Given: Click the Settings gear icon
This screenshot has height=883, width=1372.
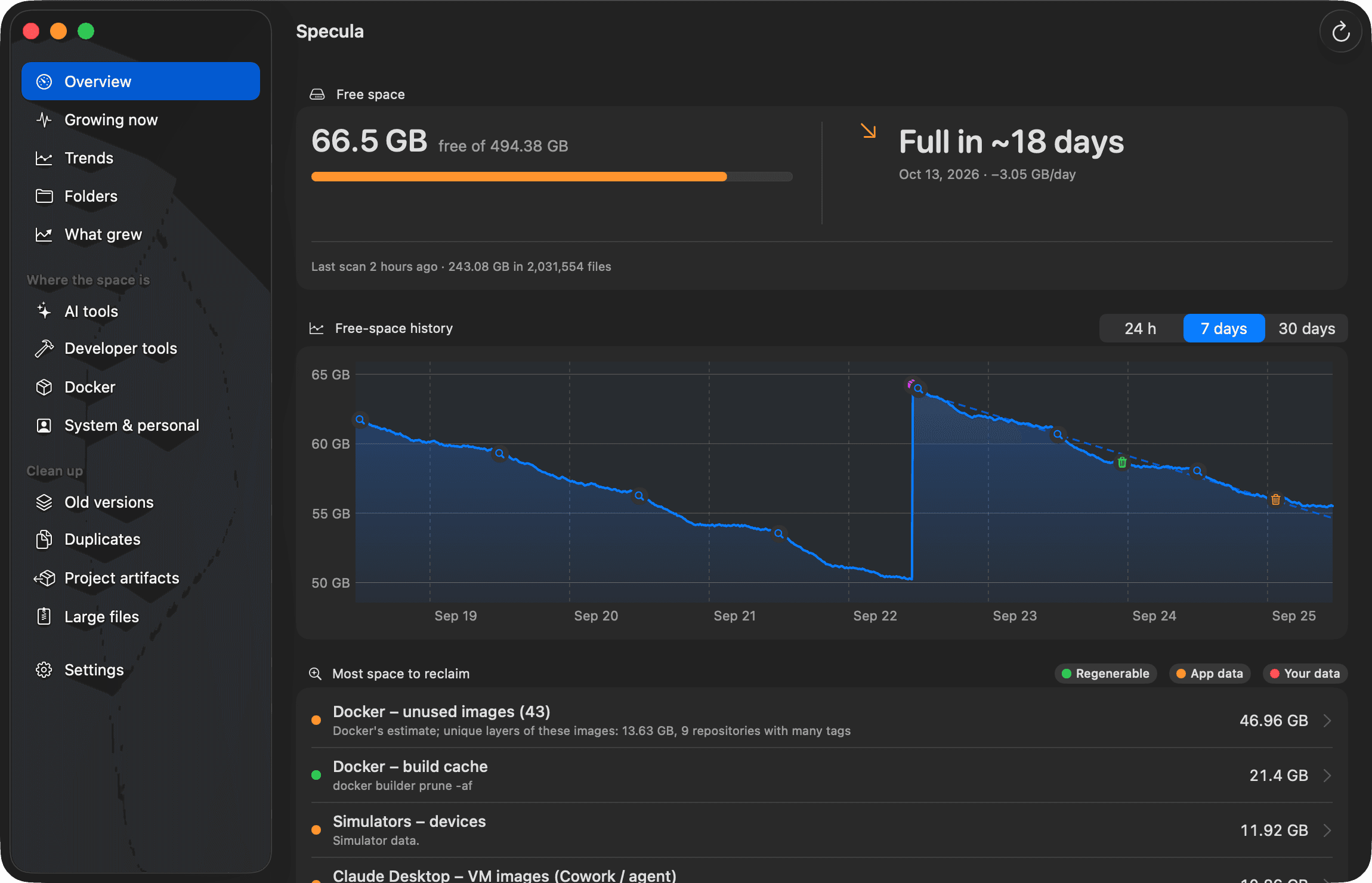Looking at the screenshot, I should [x=44, y=670].
